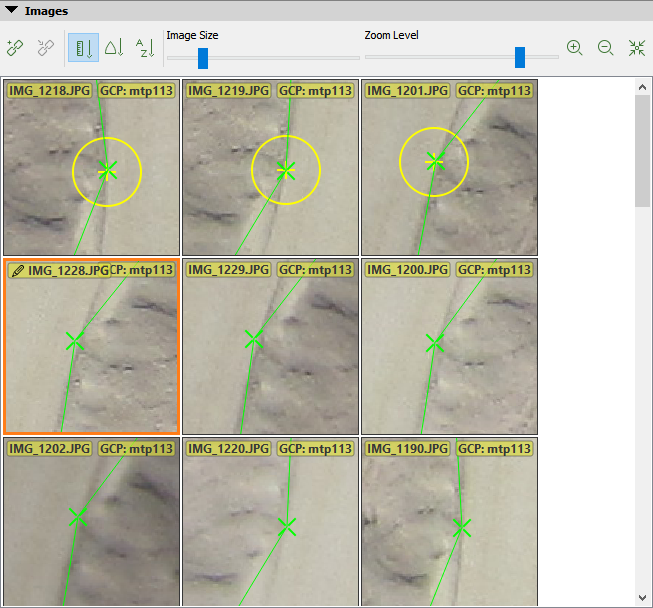Open the IMG_1229.JPG image tile

tap(270, 346)
